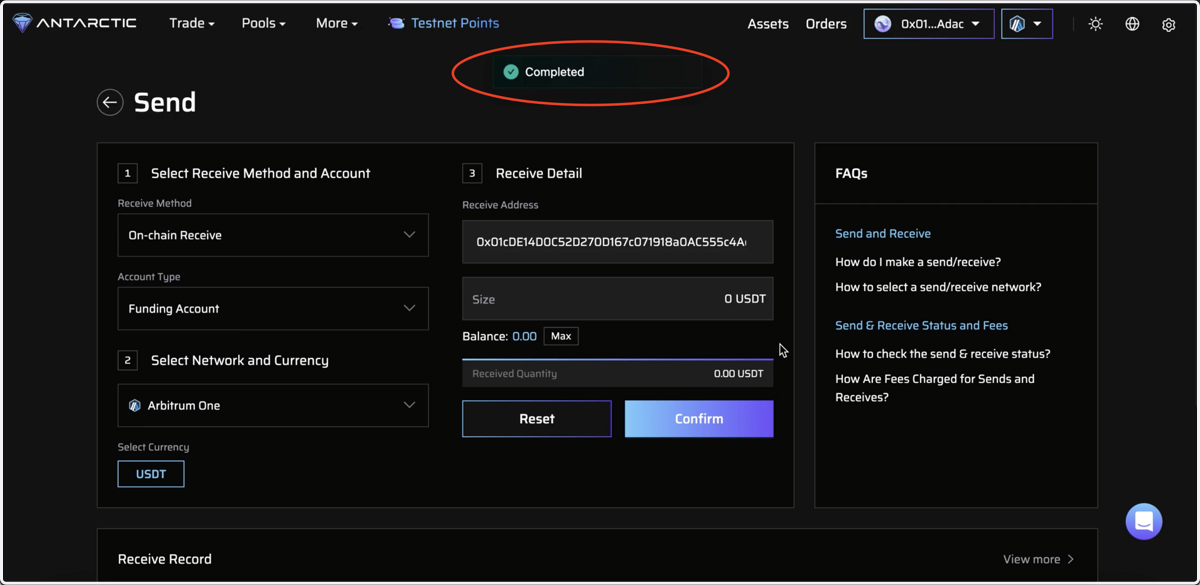1200x585 pixels.
Task: Open language selector globe icon
Action: [x=1132, y=24]
